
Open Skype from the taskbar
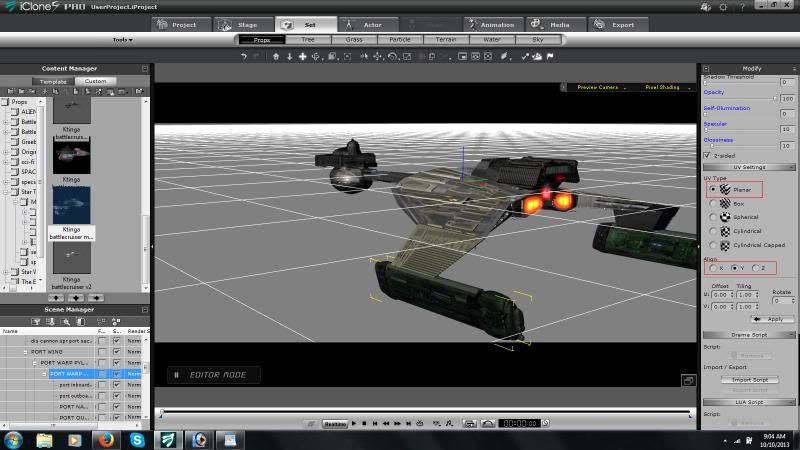137,440
